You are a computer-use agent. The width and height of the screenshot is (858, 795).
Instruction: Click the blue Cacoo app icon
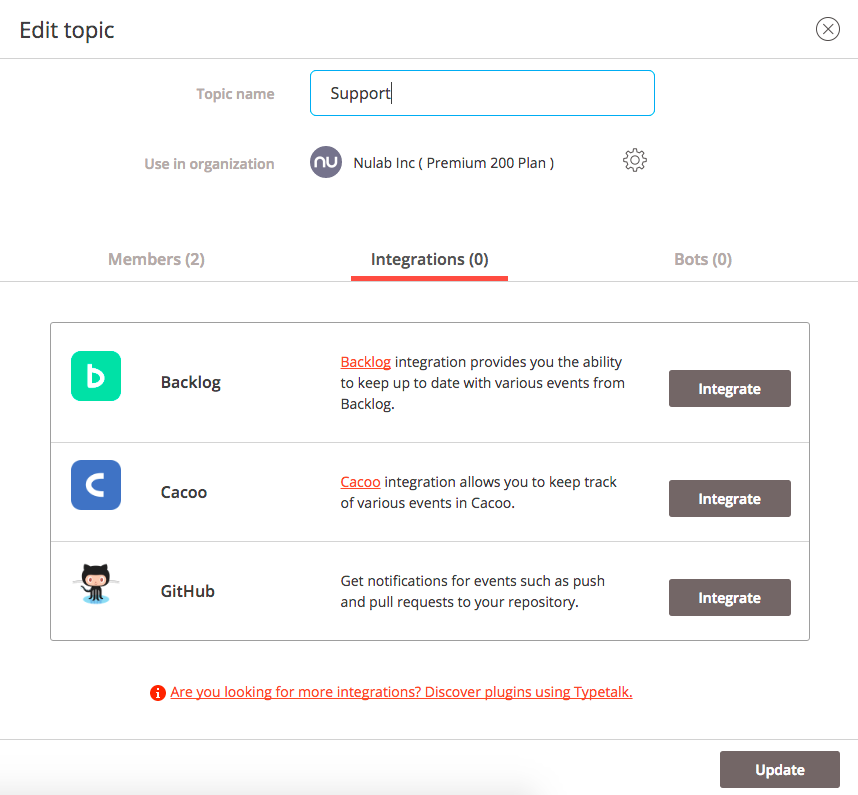(96, 485)
